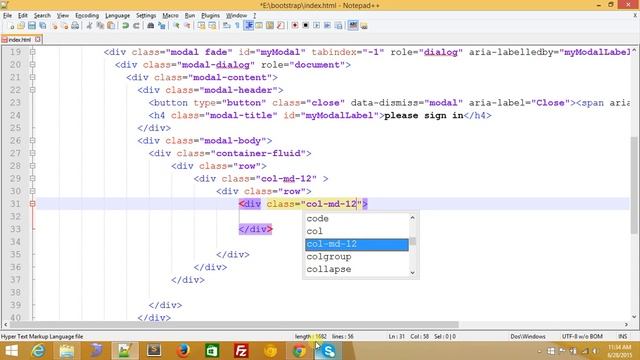Open the Language menu

[118, 16]
